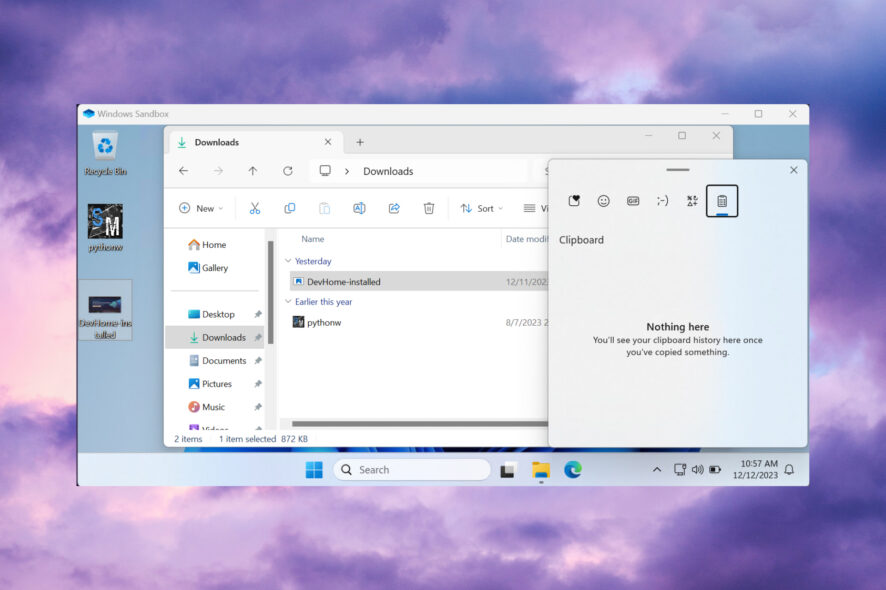Paste from the Explorer toolbar
Image resolution: width=886 pixels, height=590 pixels.
click(x=324, y=209)
